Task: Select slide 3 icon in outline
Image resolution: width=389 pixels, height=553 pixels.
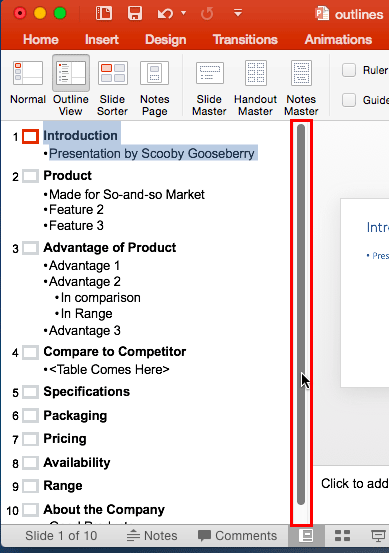Action: coord(30,248)
